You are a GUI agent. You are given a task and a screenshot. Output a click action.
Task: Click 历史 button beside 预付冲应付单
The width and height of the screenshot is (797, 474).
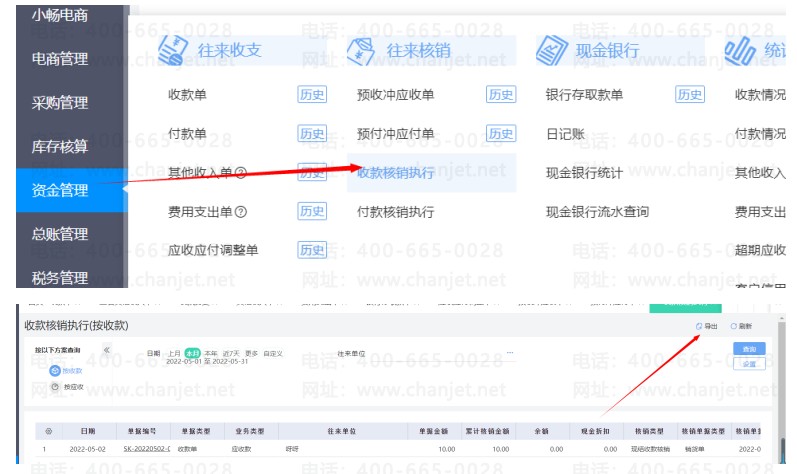tap(501, 134)
